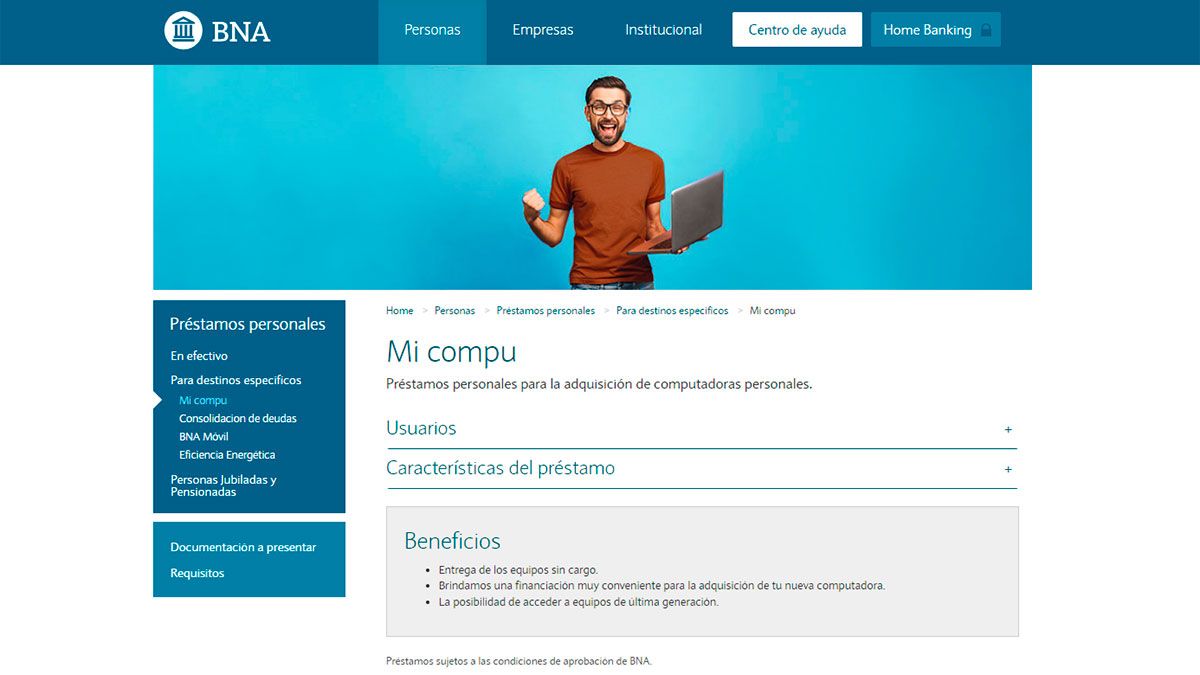This screenshot has height=675, width=1200.
Task: Open Eficiencia Energética sidebar item
Action: point(227,455)
